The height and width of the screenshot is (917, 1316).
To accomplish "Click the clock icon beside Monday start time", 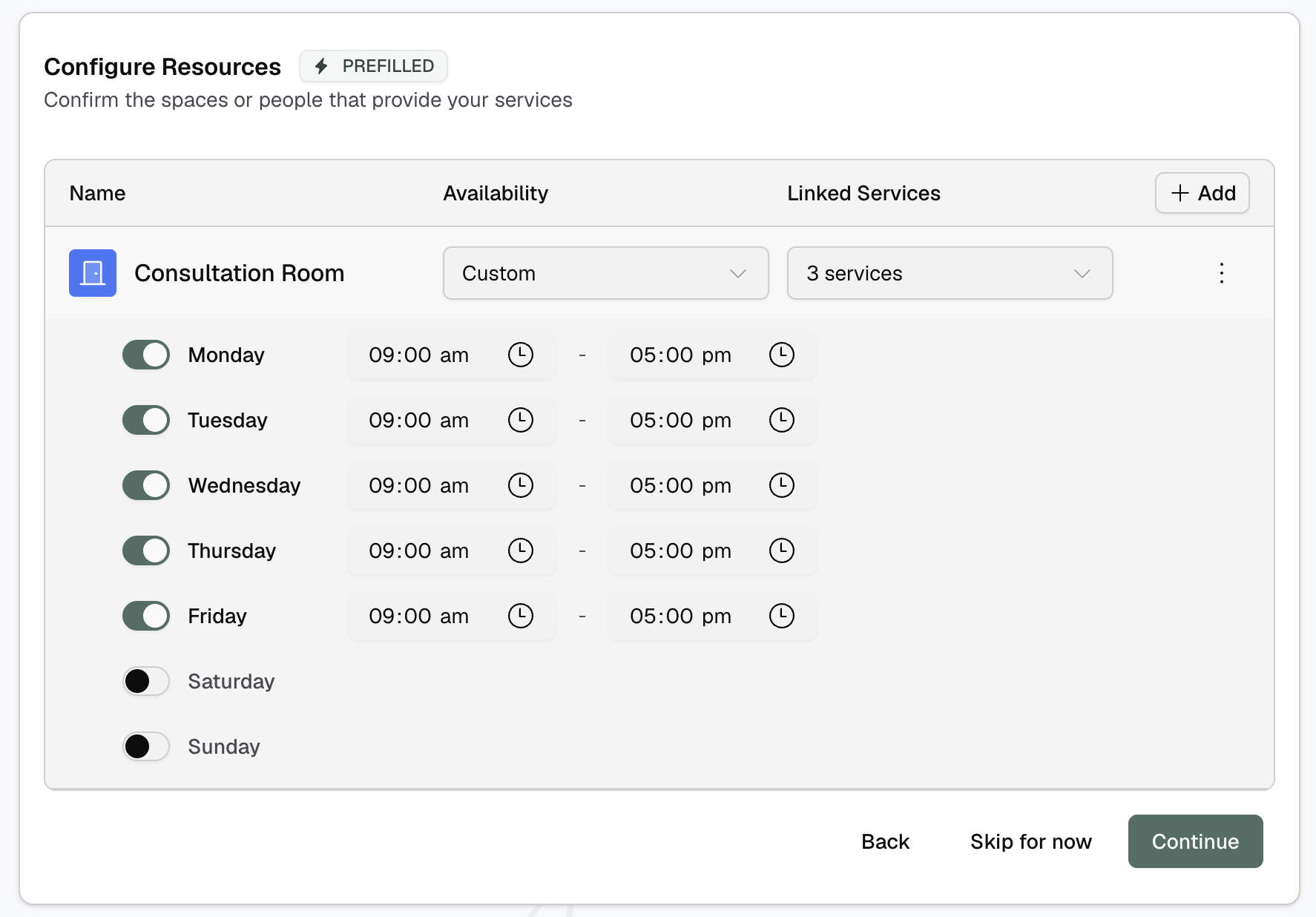I will pos(521,355).
